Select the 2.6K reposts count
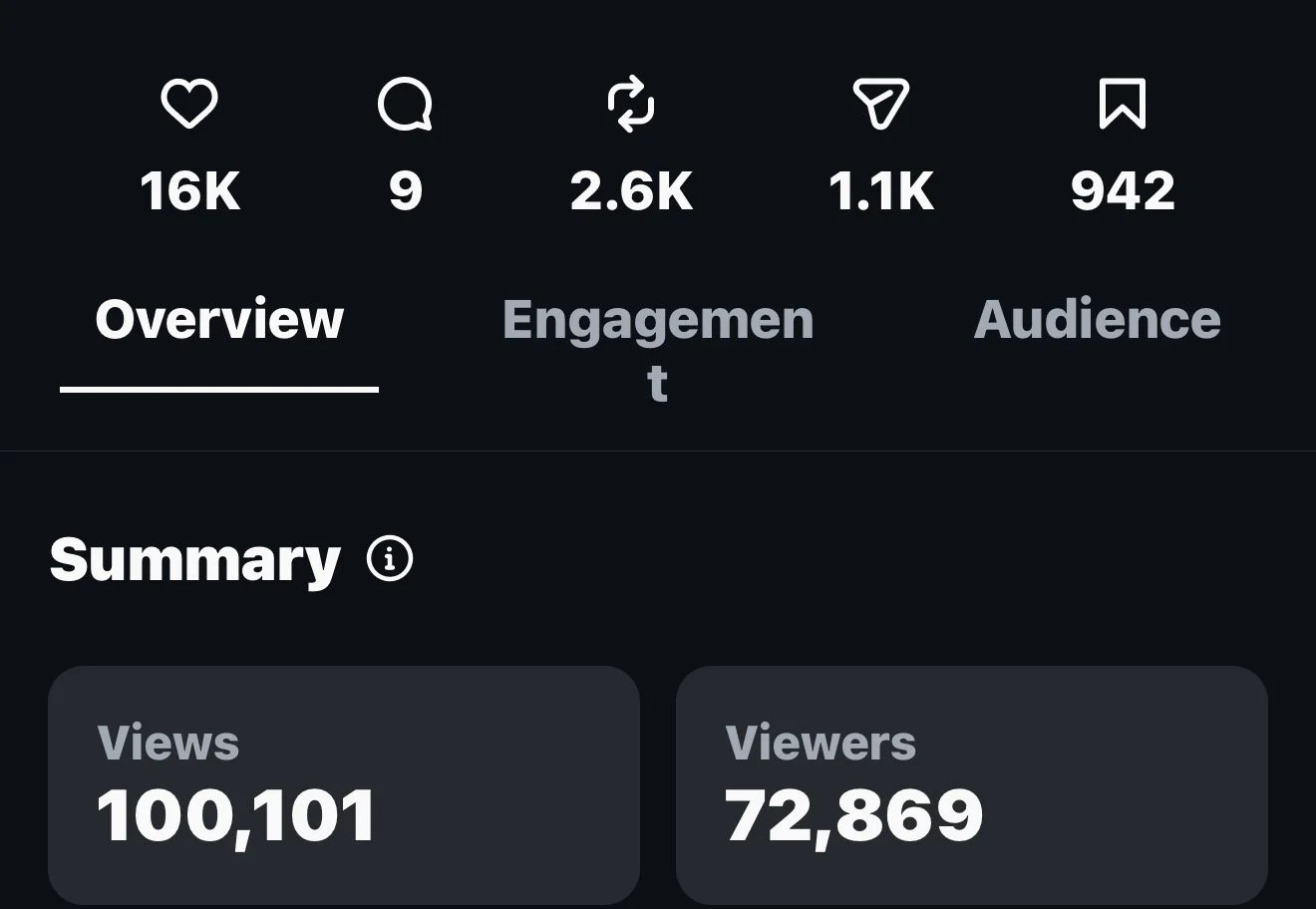The height and width of the screenshot is (909, 1316). tap(631, 190)
